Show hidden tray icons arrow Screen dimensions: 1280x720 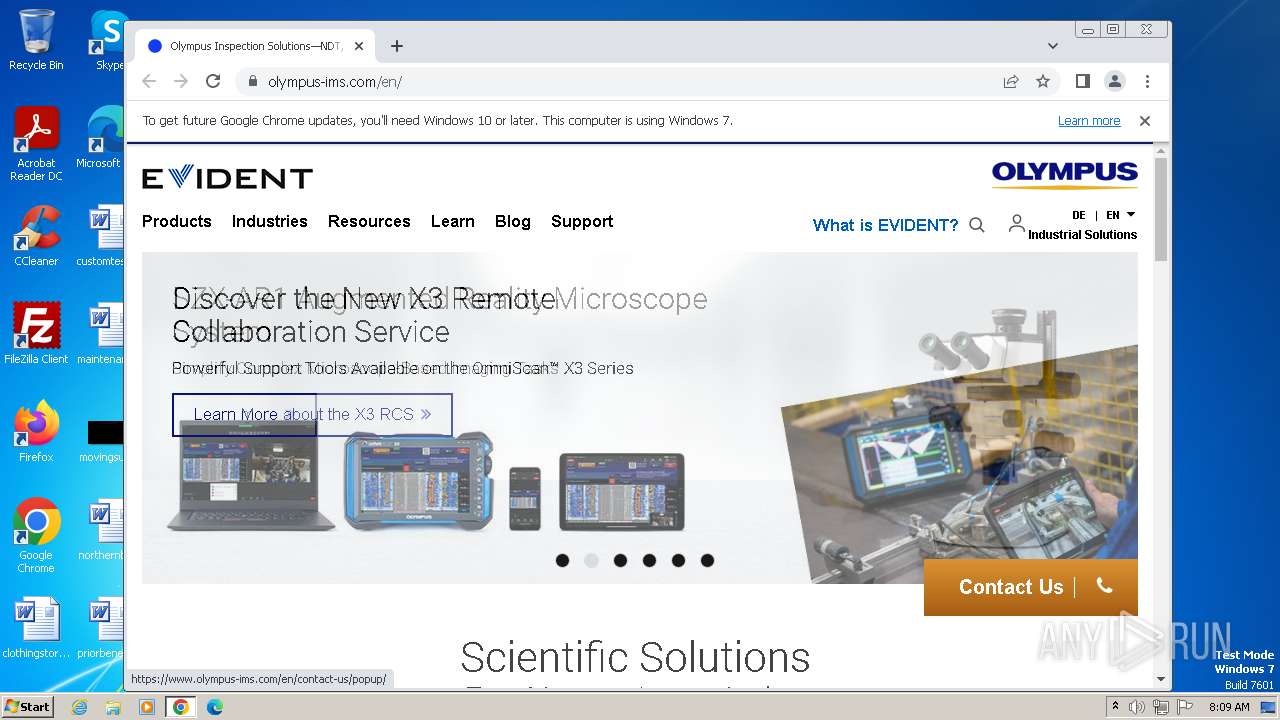pyautogui.click(x=1115, y=706)
